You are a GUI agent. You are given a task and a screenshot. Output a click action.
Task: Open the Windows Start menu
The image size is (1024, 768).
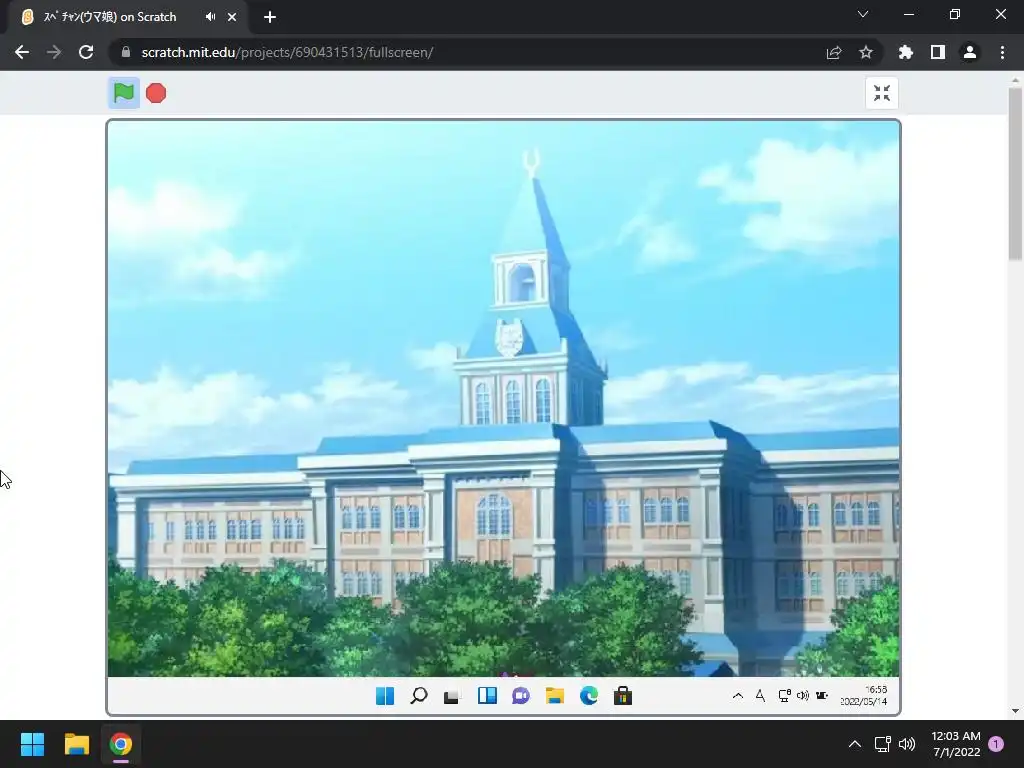(32, 744)
